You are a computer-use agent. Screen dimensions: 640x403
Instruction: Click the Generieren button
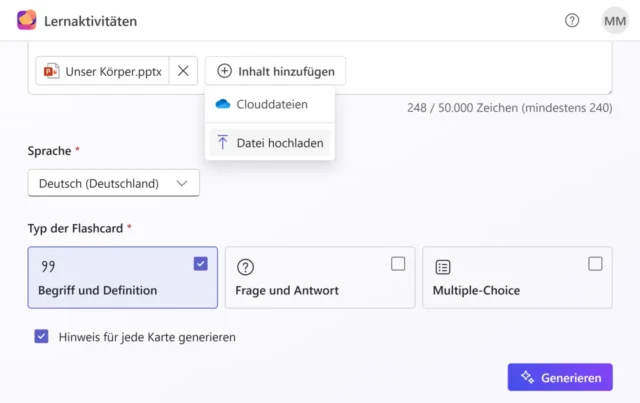coord(560,377)
